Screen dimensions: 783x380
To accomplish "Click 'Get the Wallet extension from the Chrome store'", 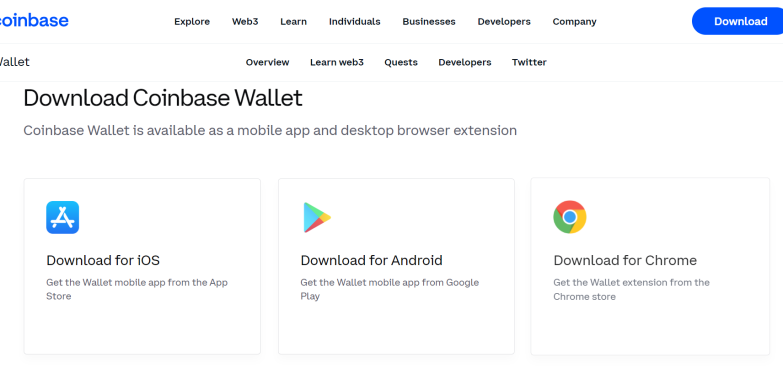I will (631, 290).
